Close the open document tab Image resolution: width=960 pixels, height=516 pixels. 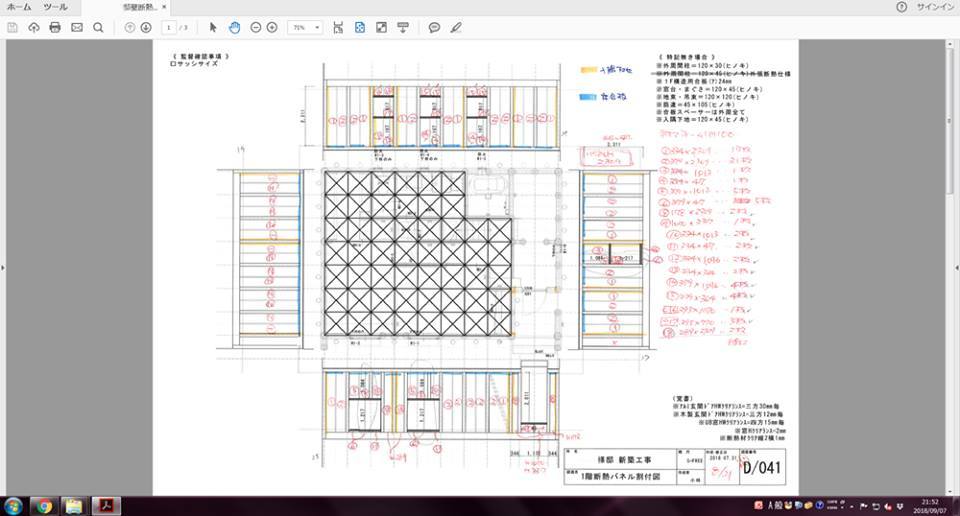pyautogui.click(x=164, y=7)
